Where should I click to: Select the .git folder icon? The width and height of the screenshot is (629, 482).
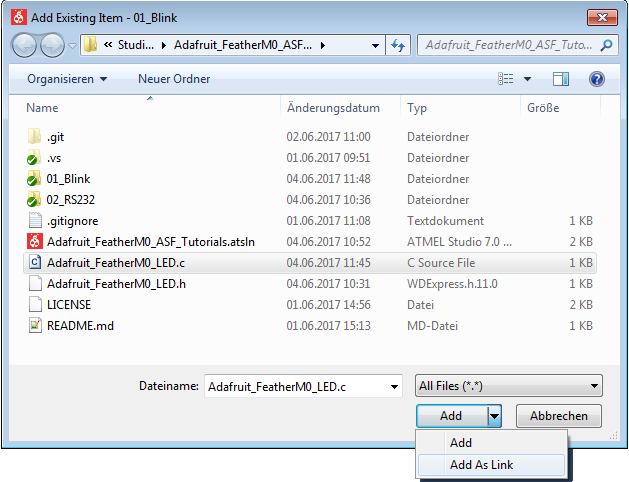pos(34,137)
